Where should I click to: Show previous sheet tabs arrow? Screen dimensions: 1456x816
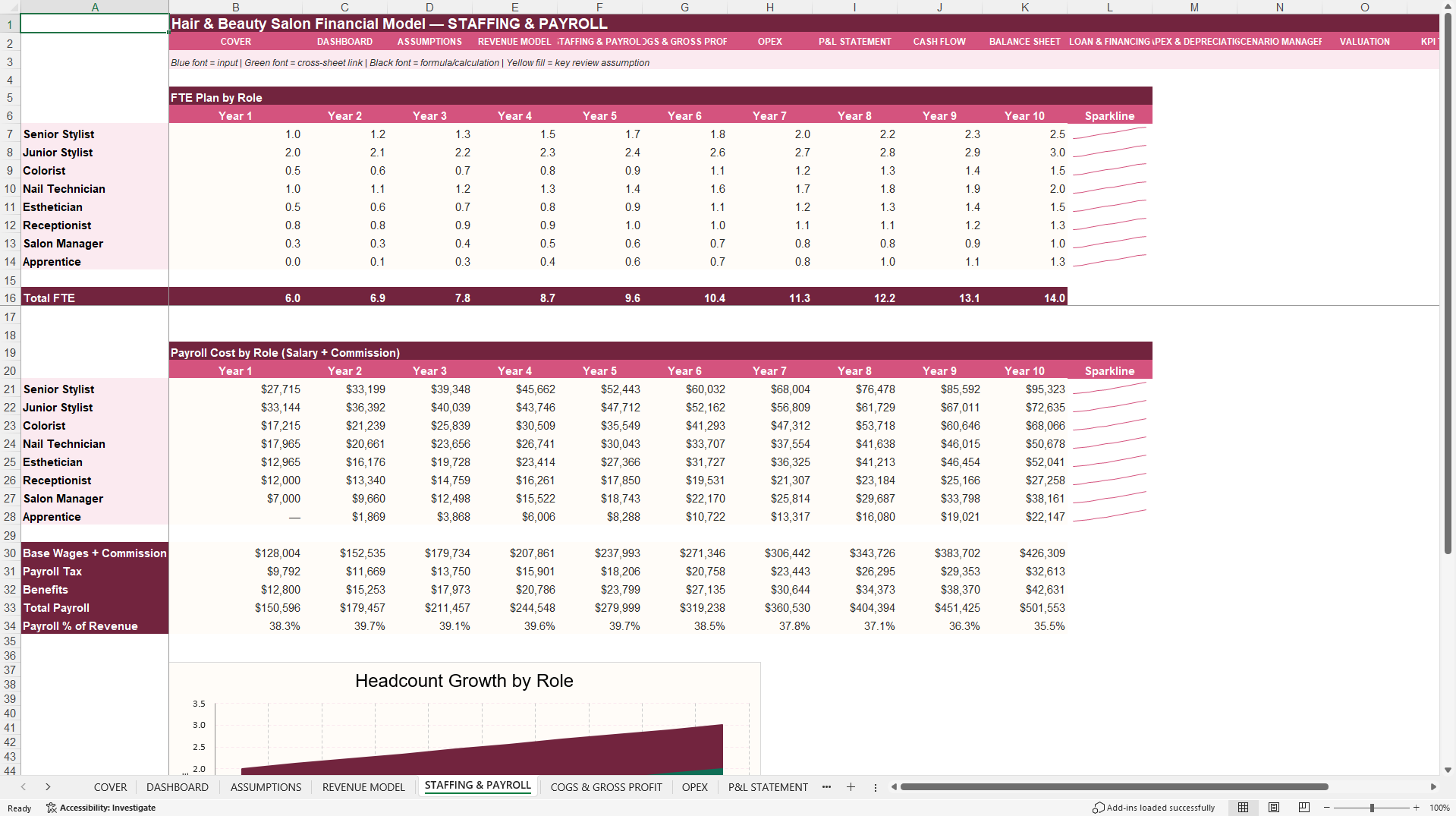(x=24, y=787)
